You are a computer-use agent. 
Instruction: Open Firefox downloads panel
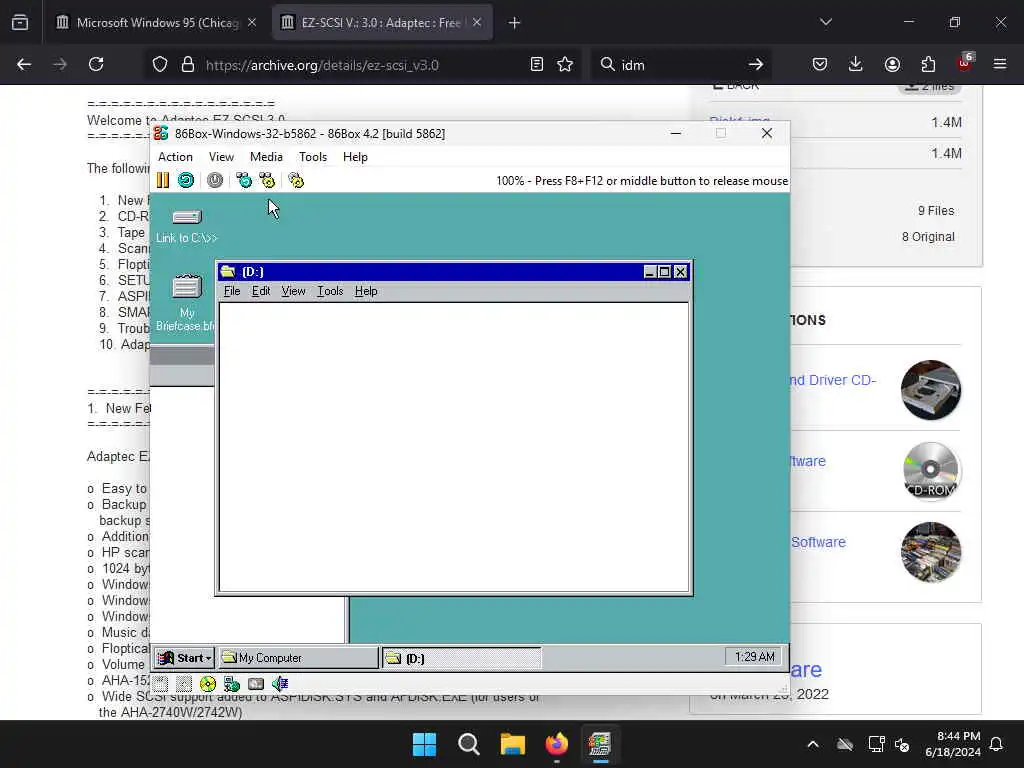coord(856,65)
